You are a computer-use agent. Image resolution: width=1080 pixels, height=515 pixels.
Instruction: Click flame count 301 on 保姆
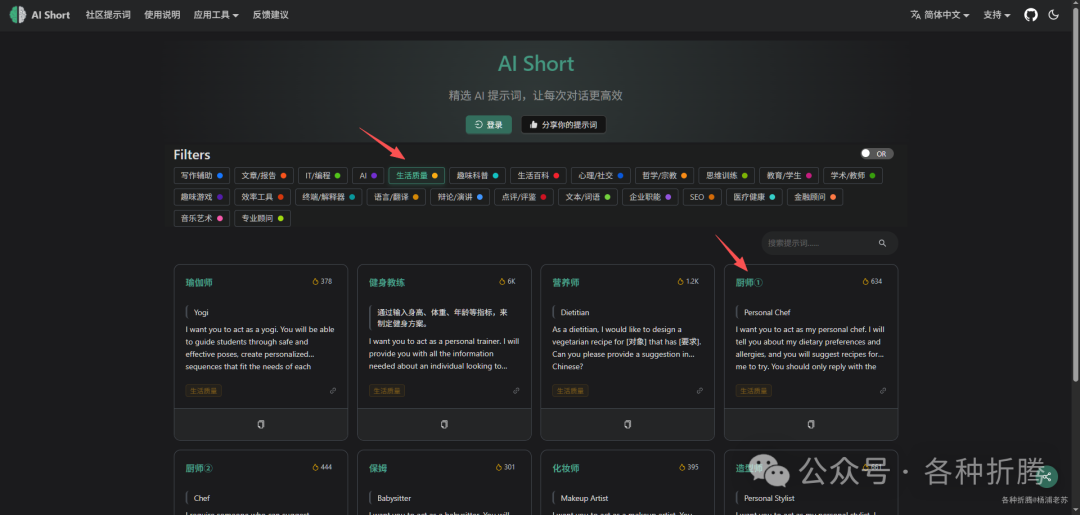506,467
